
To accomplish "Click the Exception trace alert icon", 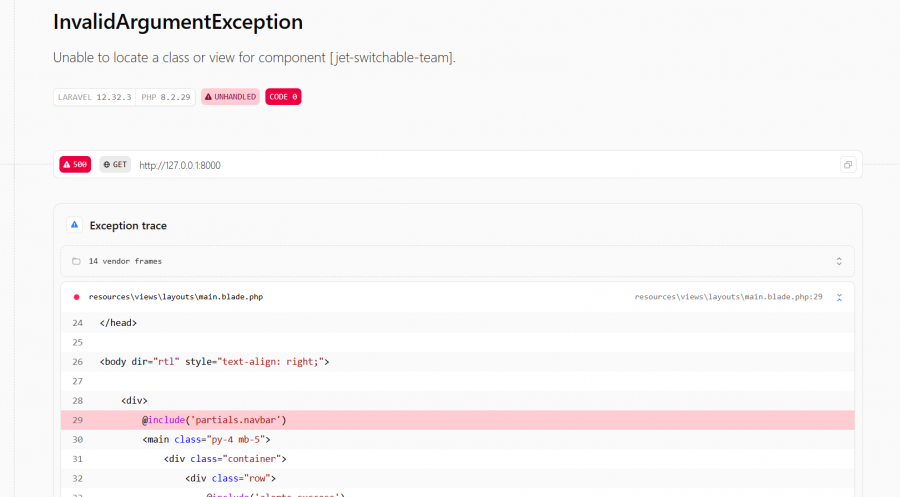I will pyautogui.click(x=74, y=226).
